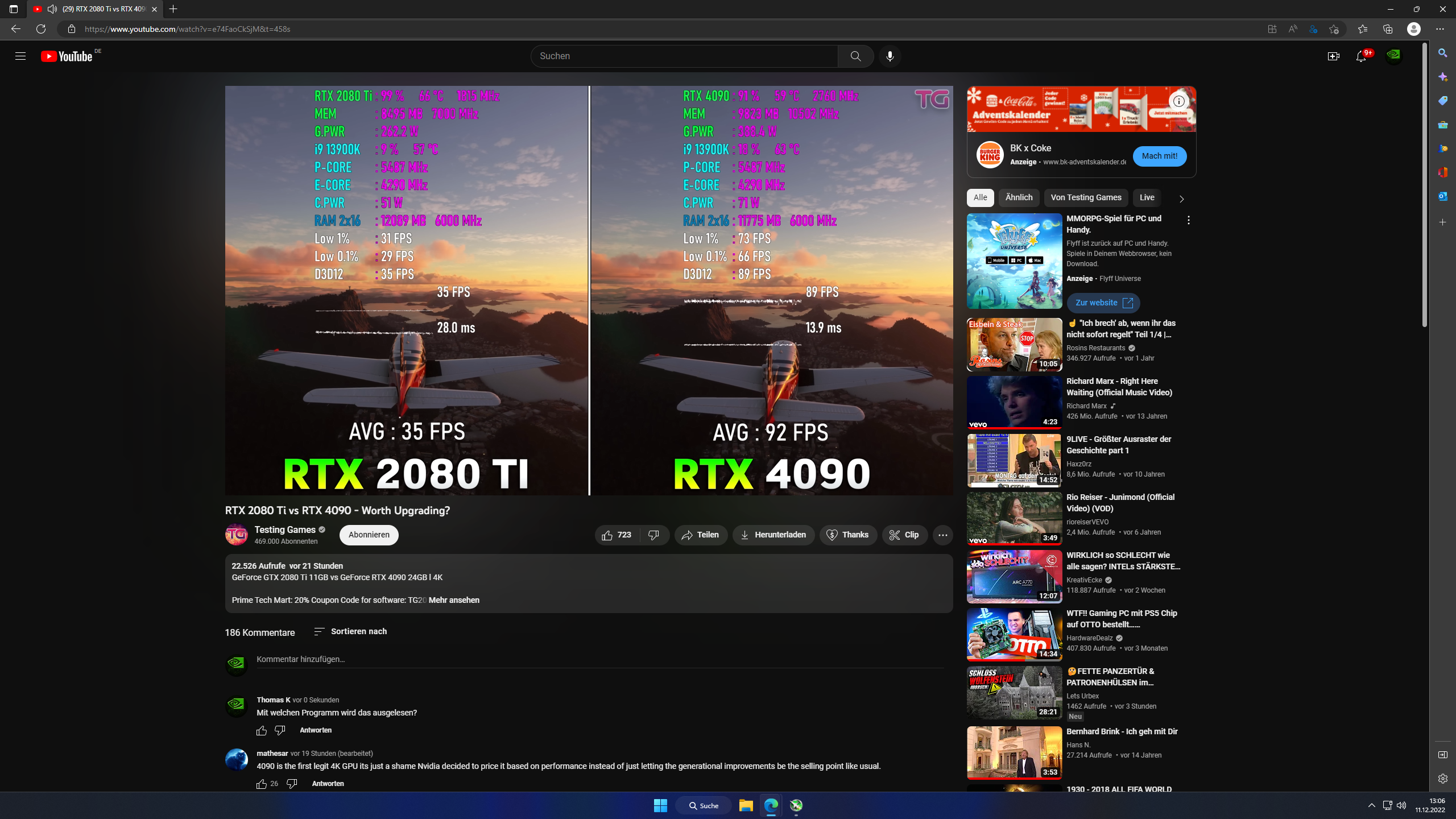
Task: Show more filter chips with the right arrow
Action: coord(1181,198)
